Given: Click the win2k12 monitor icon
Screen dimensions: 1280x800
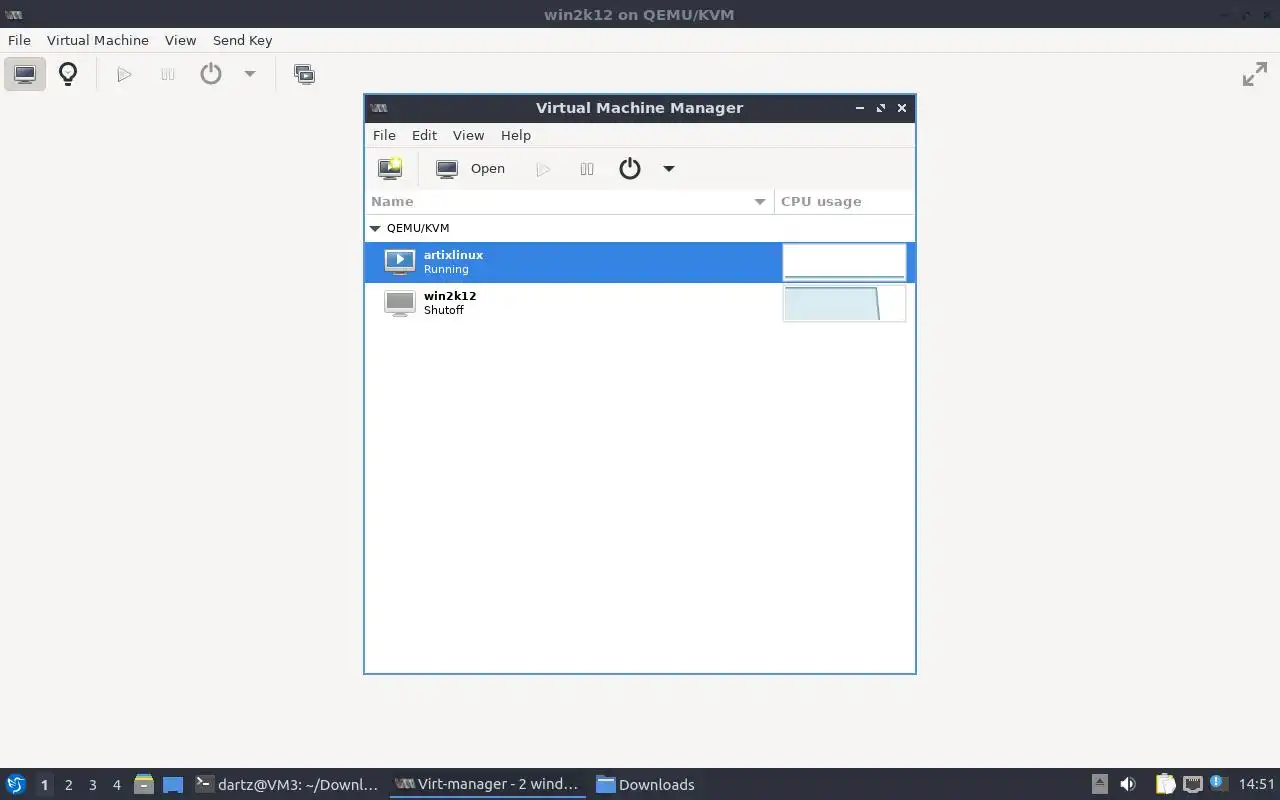Looking at the screenshot, I should 400,303.
